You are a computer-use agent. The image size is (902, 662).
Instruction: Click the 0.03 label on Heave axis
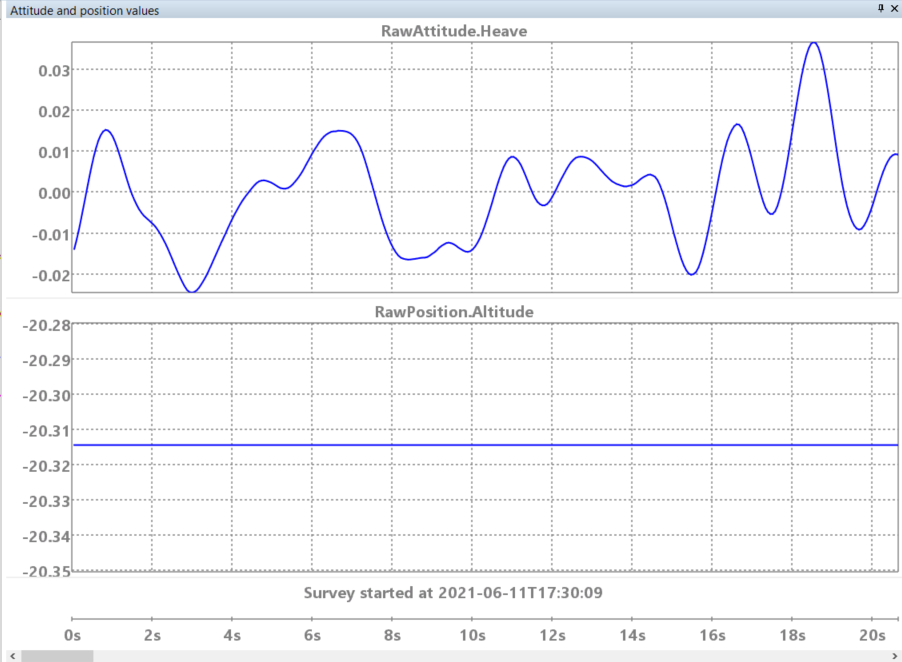click(54, 71)
